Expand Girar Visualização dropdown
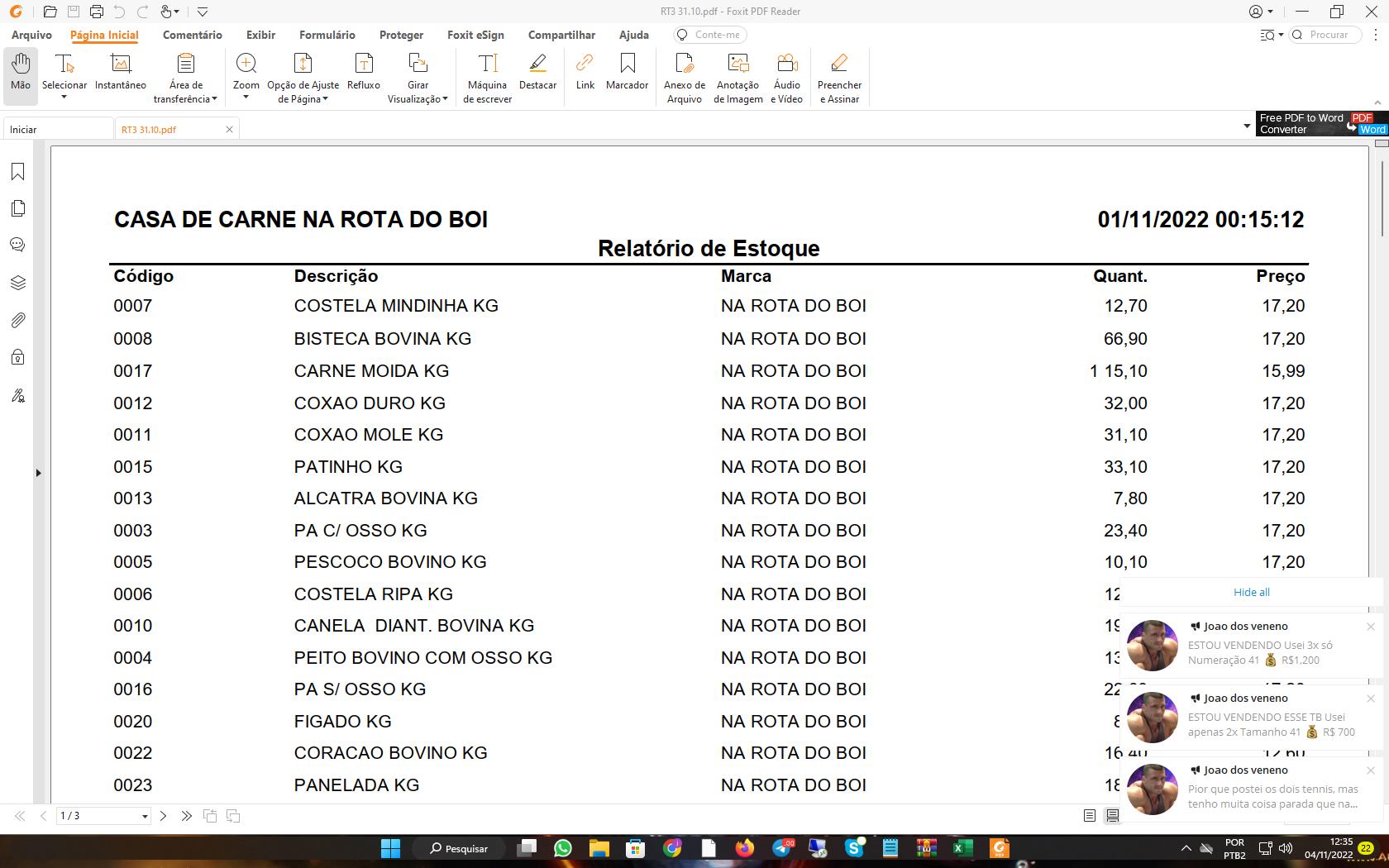This screenshot has width=1389, height=868. click(445, 99)
